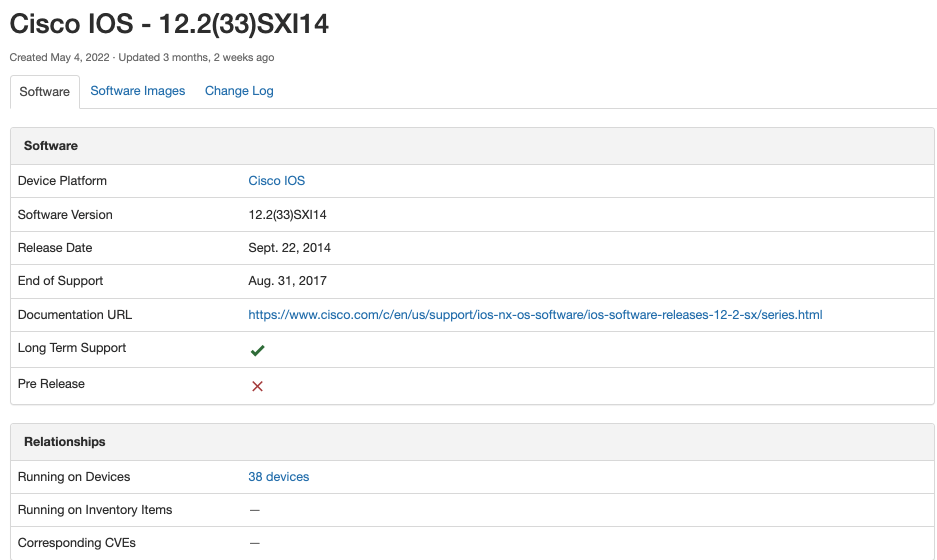Click the Device Platform label
The width and height of the screenshot is (937, 560).
[x=62, y=180]
